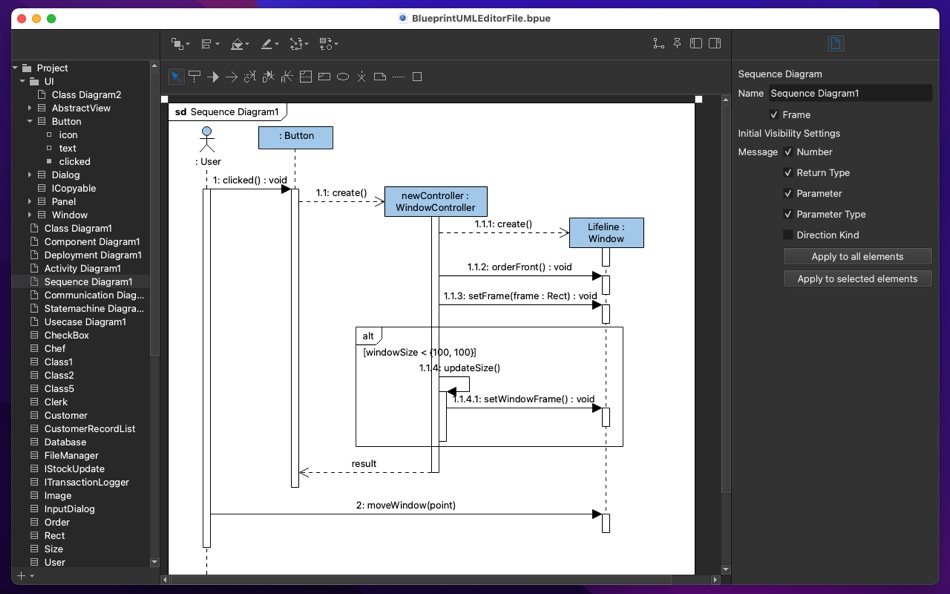Click the '2: moveWindow(point)' message label
Viewport: 950px width, 594px height.
point(406,505)
